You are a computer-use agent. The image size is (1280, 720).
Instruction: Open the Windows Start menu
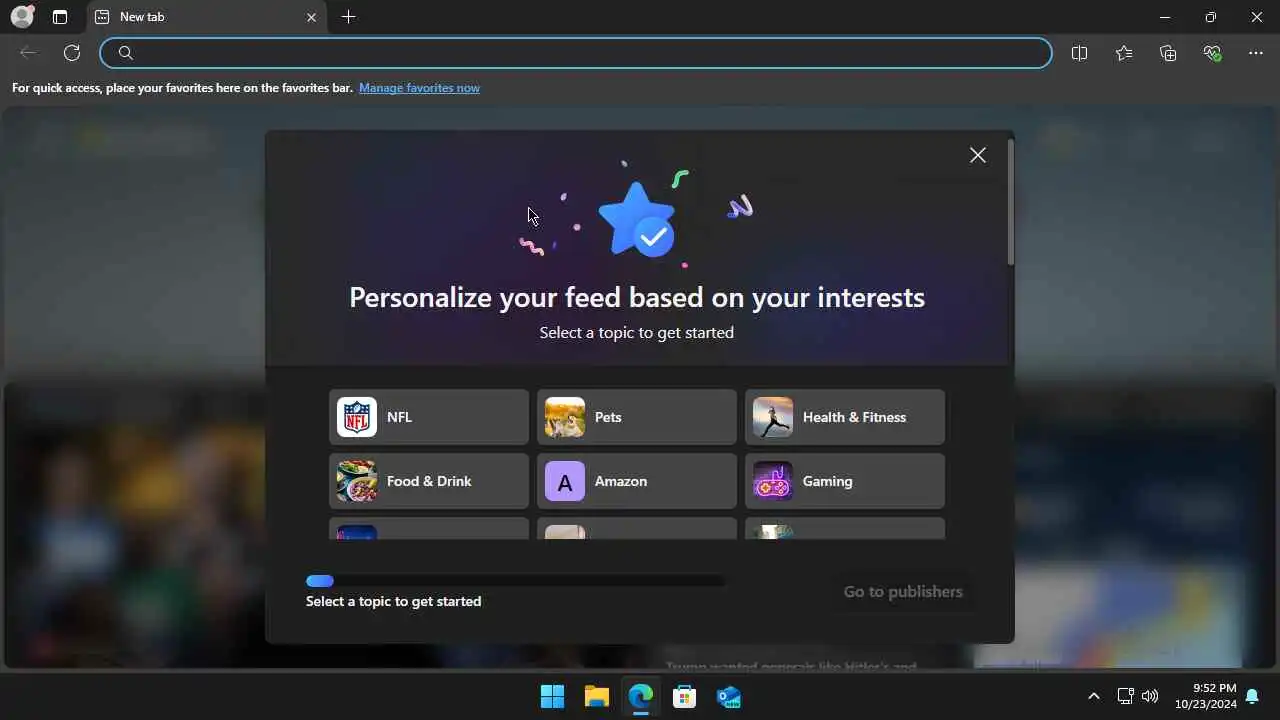tap(552, 696)
